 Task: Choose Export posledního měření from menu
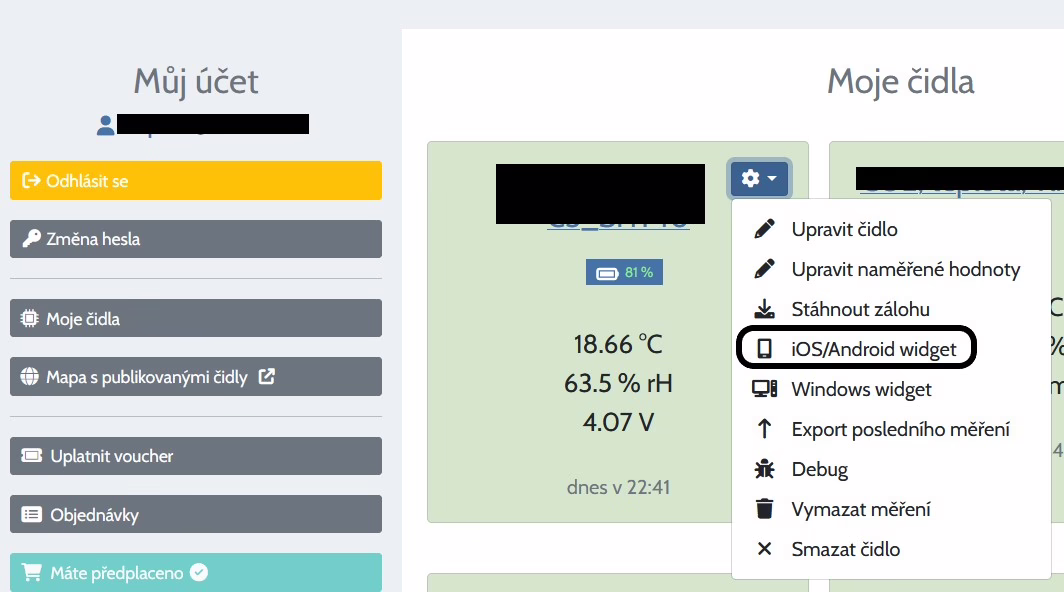(900, 429)
